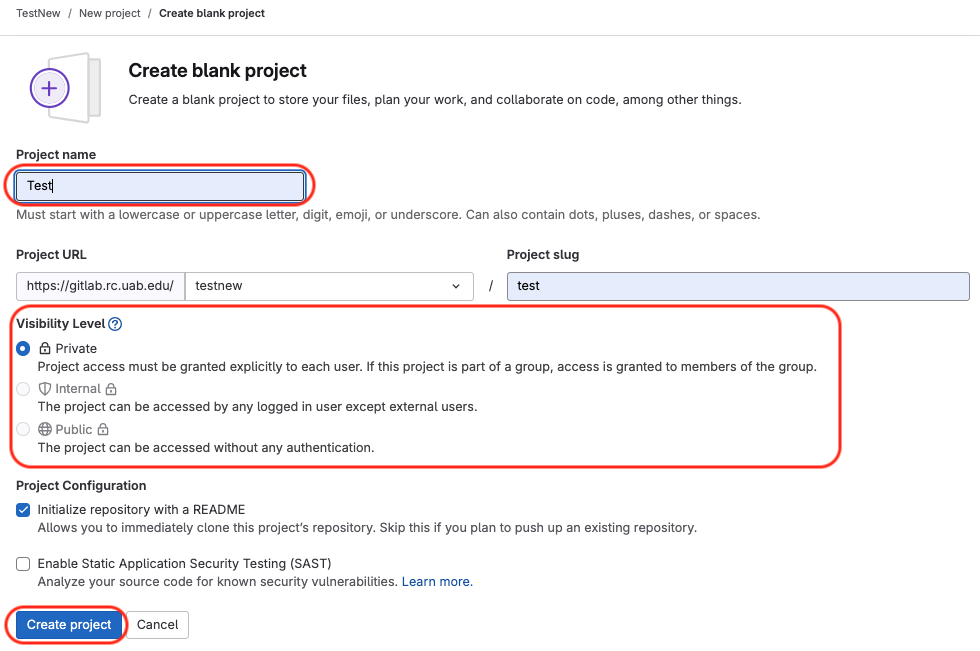Click the lock icon after Internal label
This screenshot has height=651, width=980.
click(111, 389)
